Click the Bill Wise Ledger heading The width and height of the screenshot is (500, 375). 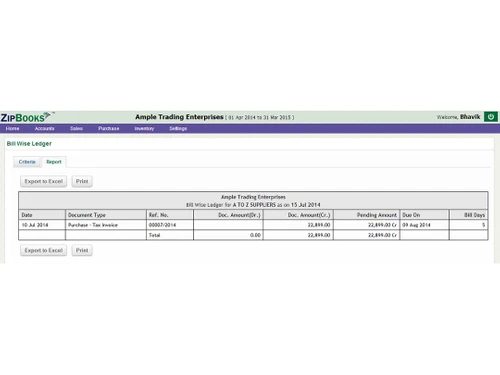29,144
